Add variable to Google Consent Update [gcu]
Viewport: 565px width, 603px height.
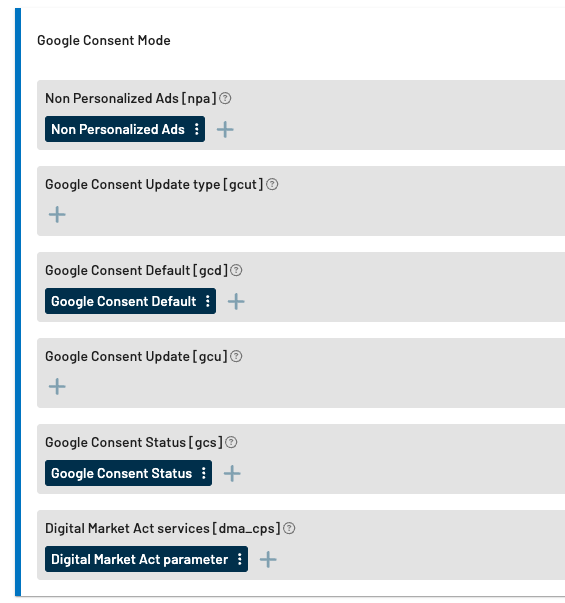pyautogui.click(x=57, y=386)
